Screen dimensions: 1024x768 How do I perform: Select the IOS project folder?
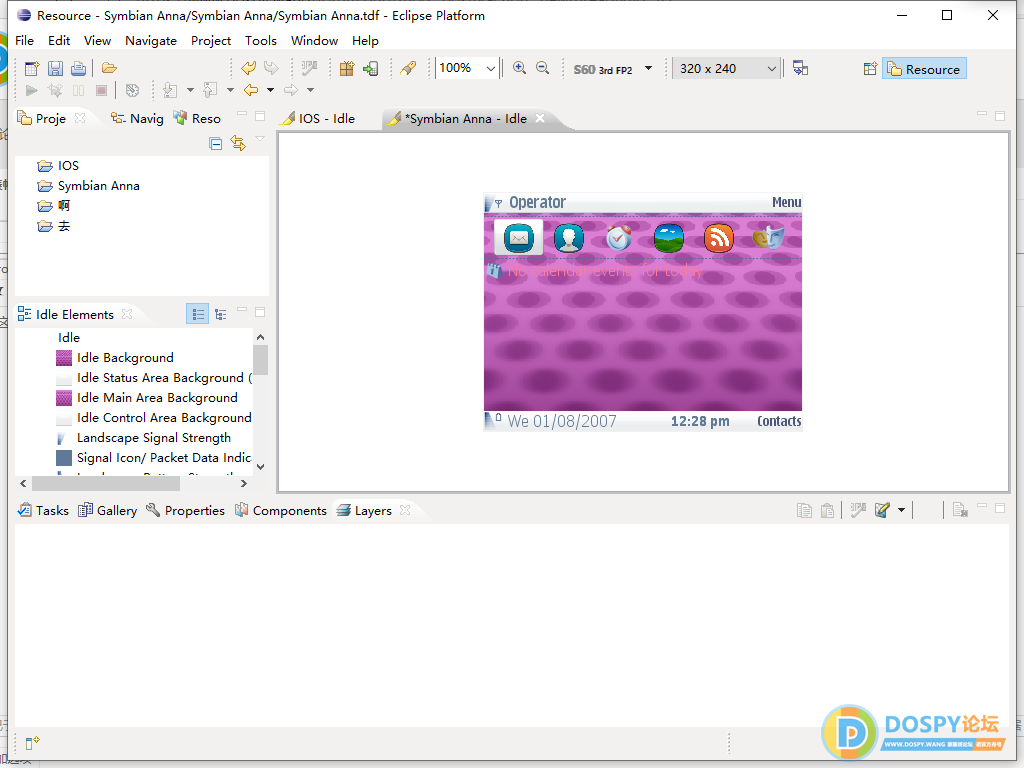[x=58, y=166]
